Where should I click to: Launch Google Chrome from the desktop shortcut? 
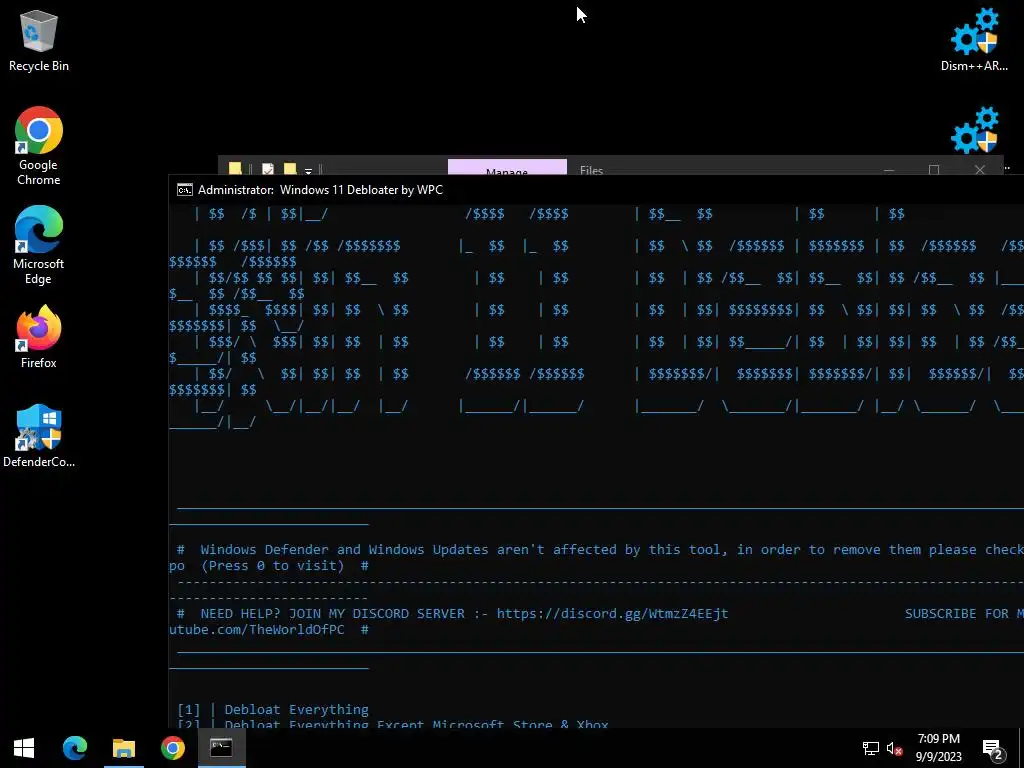point(39,146)
